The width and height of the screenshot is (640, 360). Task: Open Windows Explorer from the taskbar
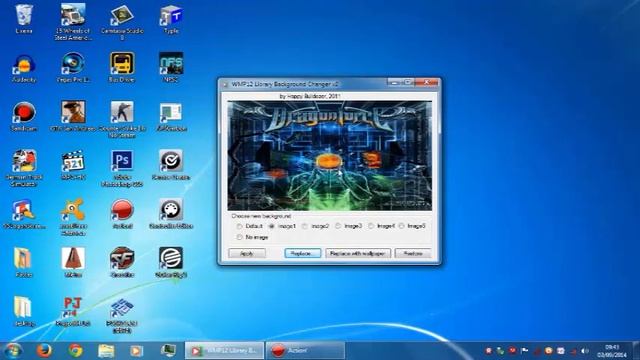[106, 351]
